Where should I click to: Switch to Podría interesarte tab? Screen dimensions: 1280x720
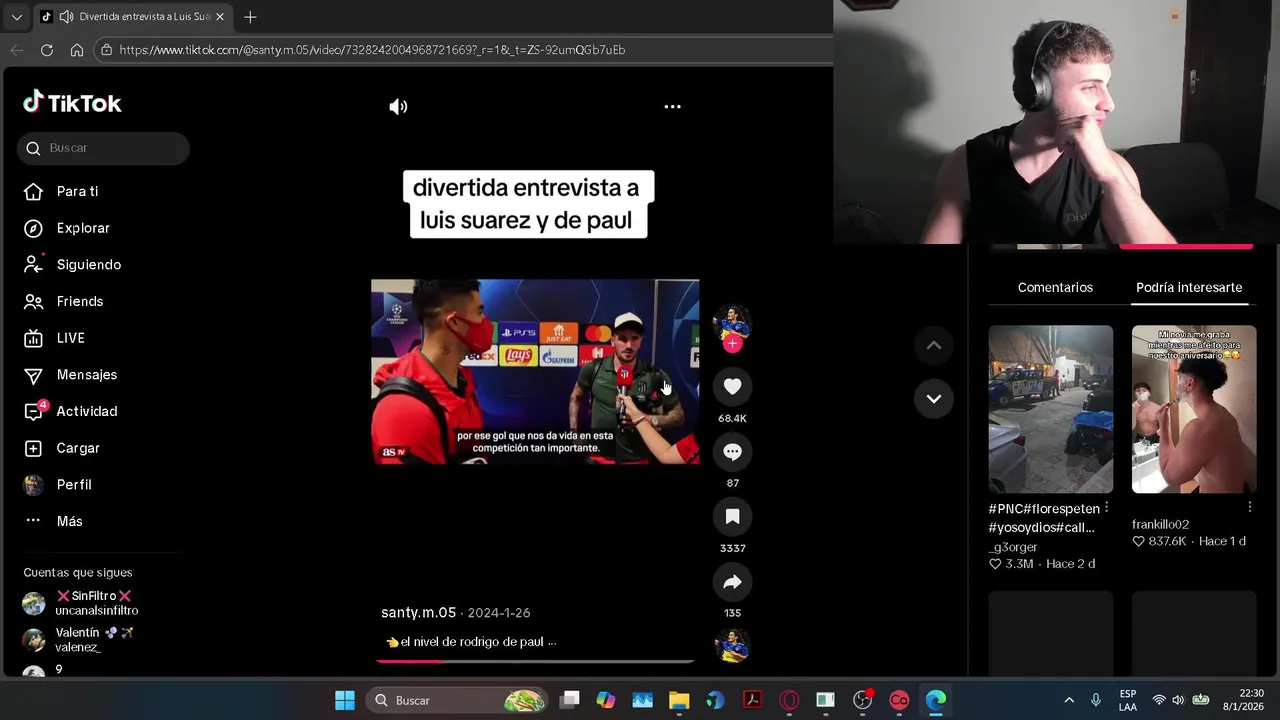click(x=1189, y=287)
